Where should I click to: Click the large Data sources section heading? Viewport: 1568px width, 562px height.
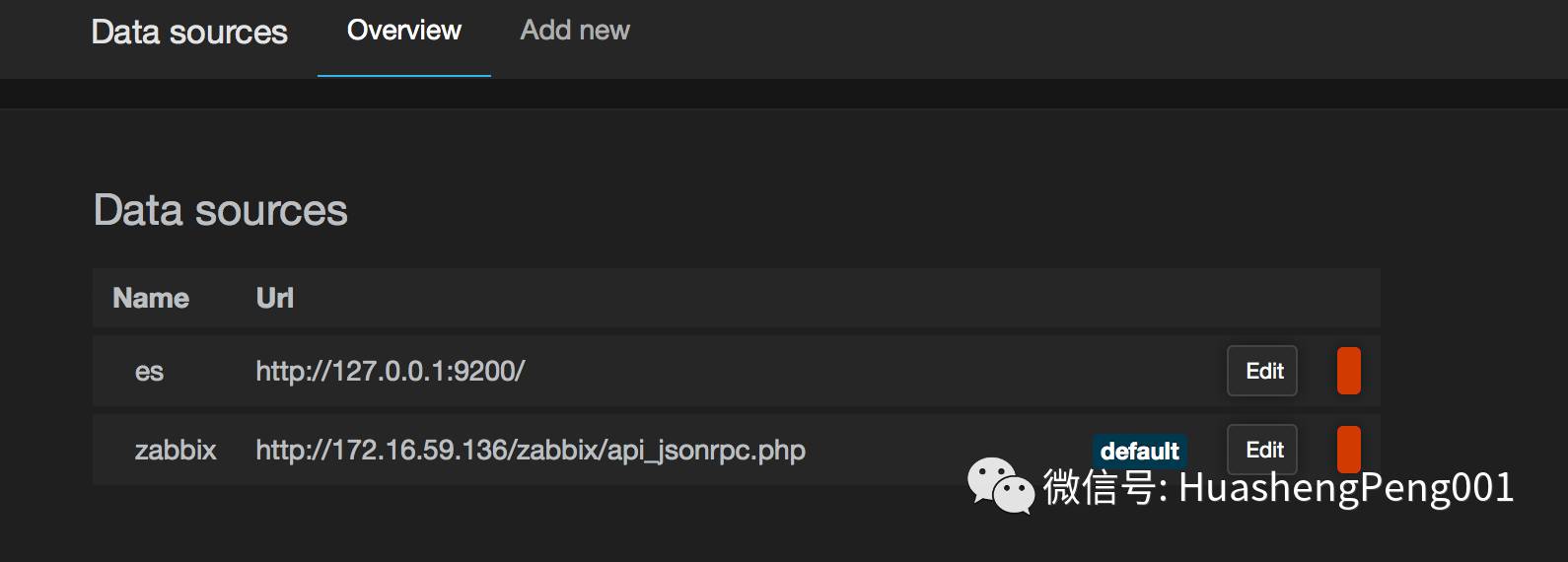[220, 210]
